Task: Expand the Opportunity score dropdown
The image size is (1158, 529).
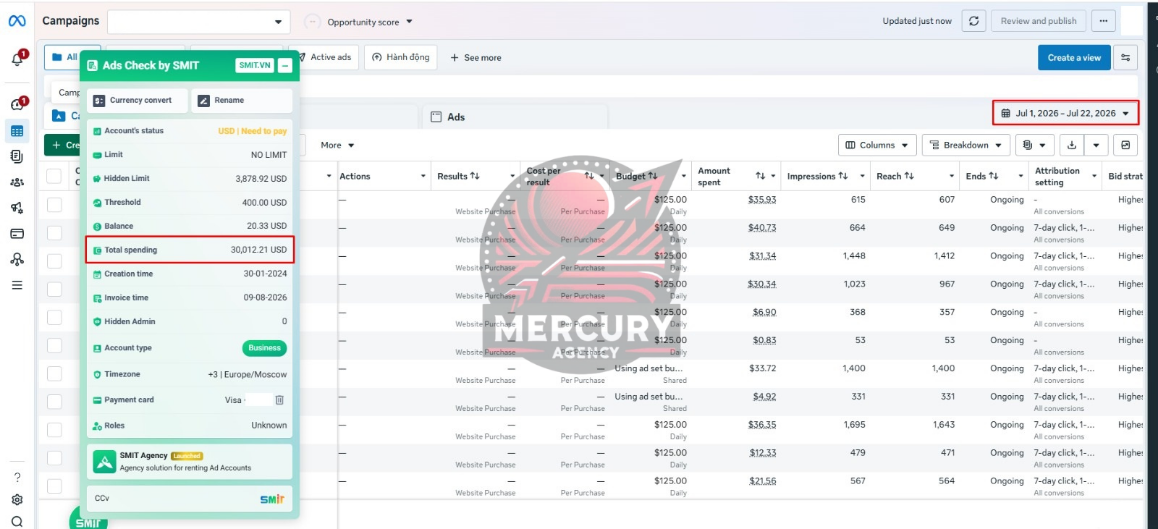Action: point(370,22)
